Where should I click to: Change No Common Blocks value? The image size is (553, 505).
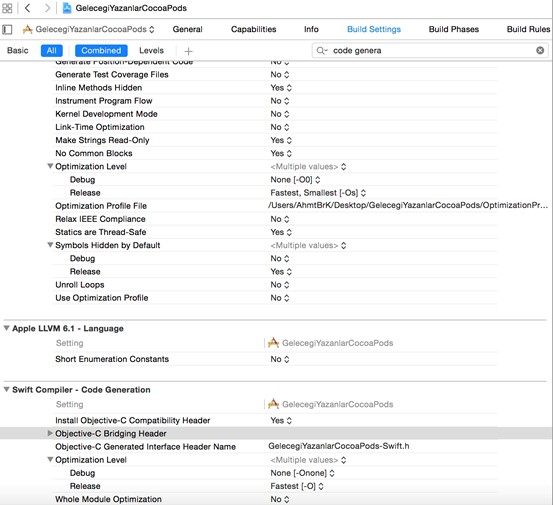click(x=281, y=153)
